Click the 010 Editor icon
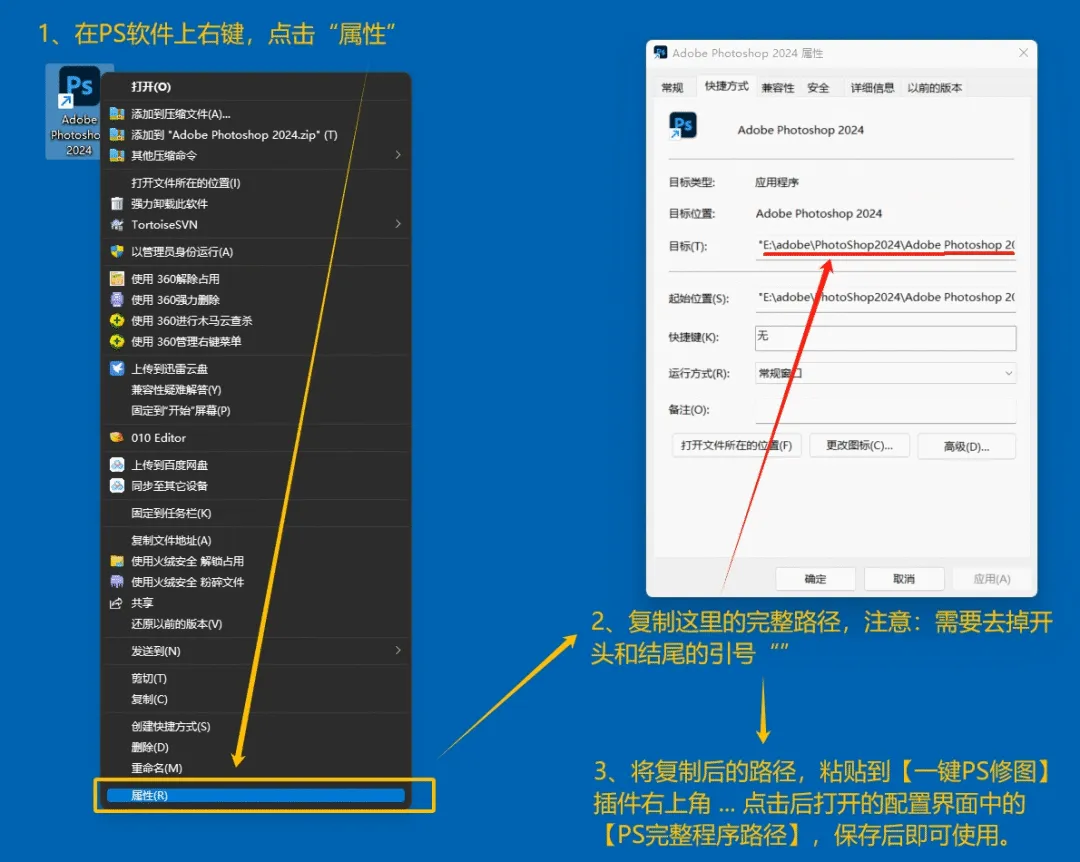Screen dimensions: 1080x862 (x=117, y=438)
